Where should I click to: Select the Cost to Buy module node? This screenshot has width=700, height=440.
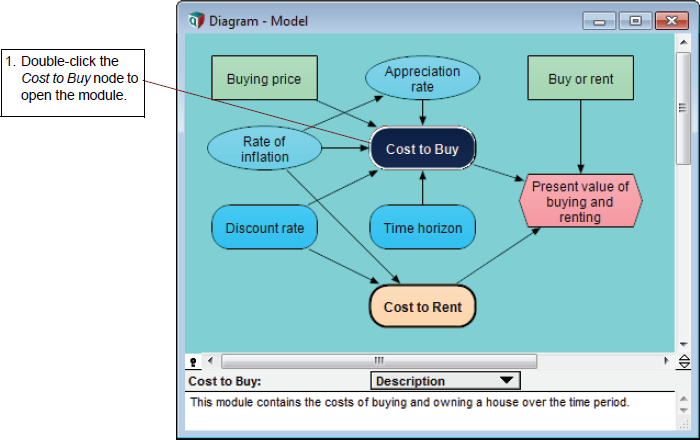click(x=422, y=149)
